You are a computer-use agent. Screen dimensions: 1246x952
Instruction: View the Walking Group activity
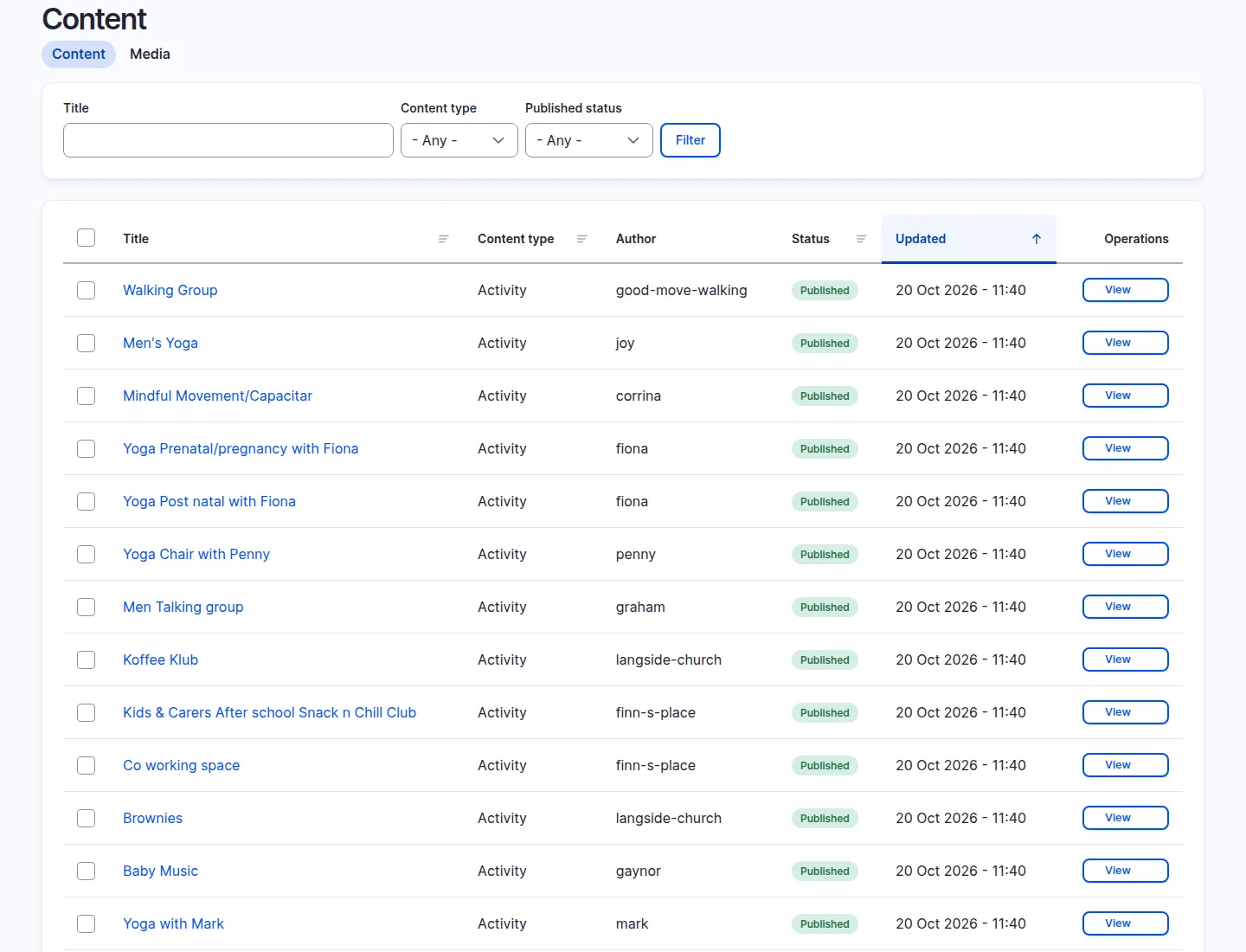tap(1126, 290)
